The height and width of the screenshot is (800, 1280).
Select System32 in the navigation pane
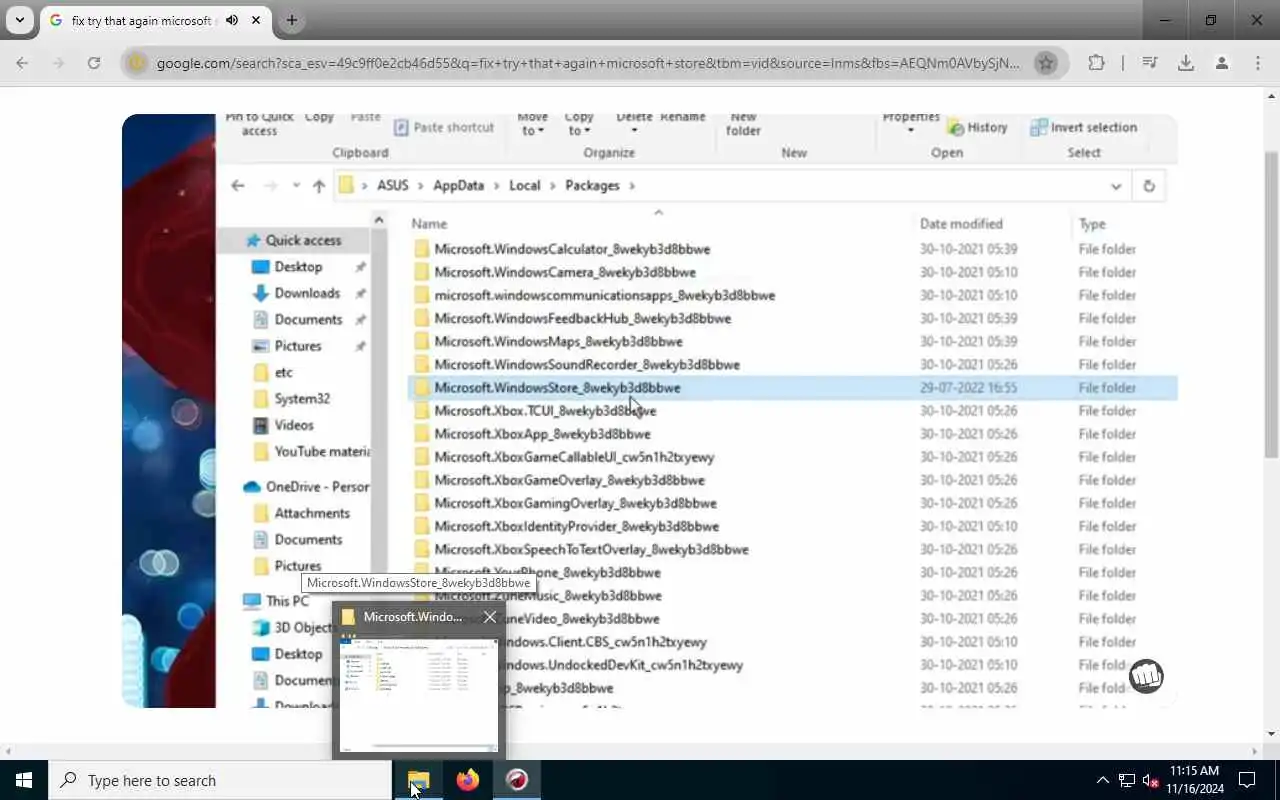click(x=302, y=398)
